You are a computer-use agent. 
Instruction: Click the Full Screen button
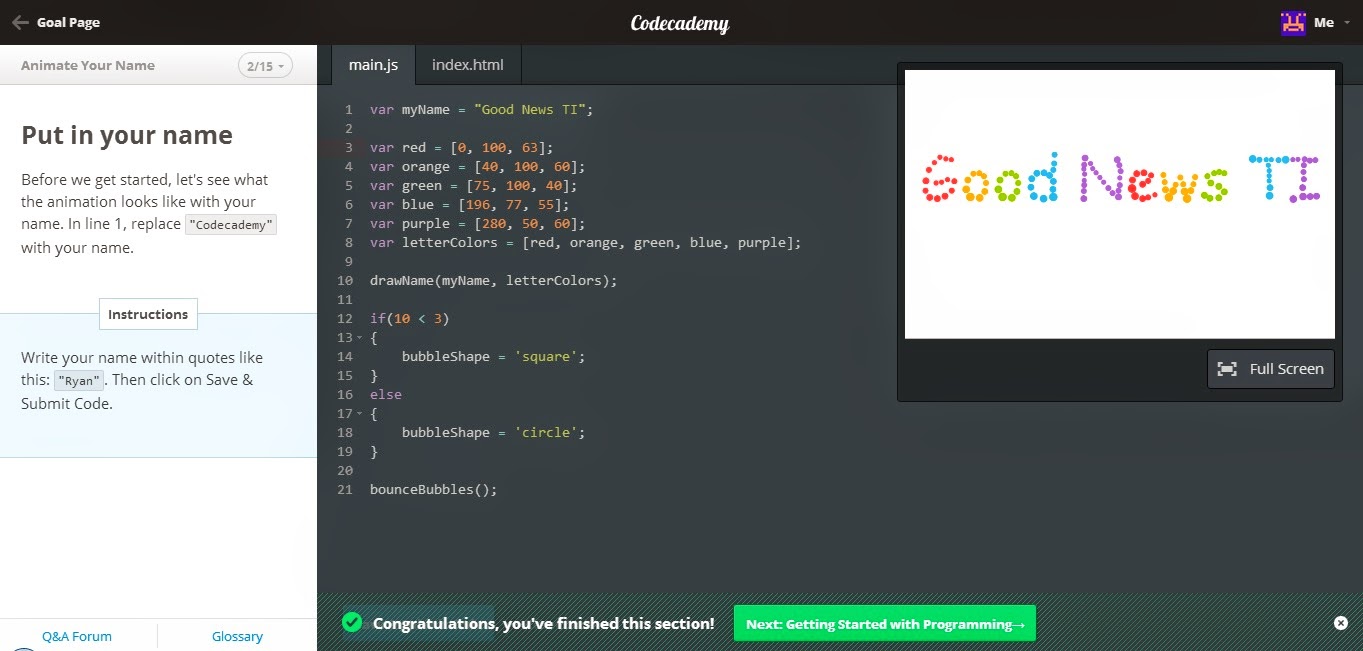point(1270,369)
